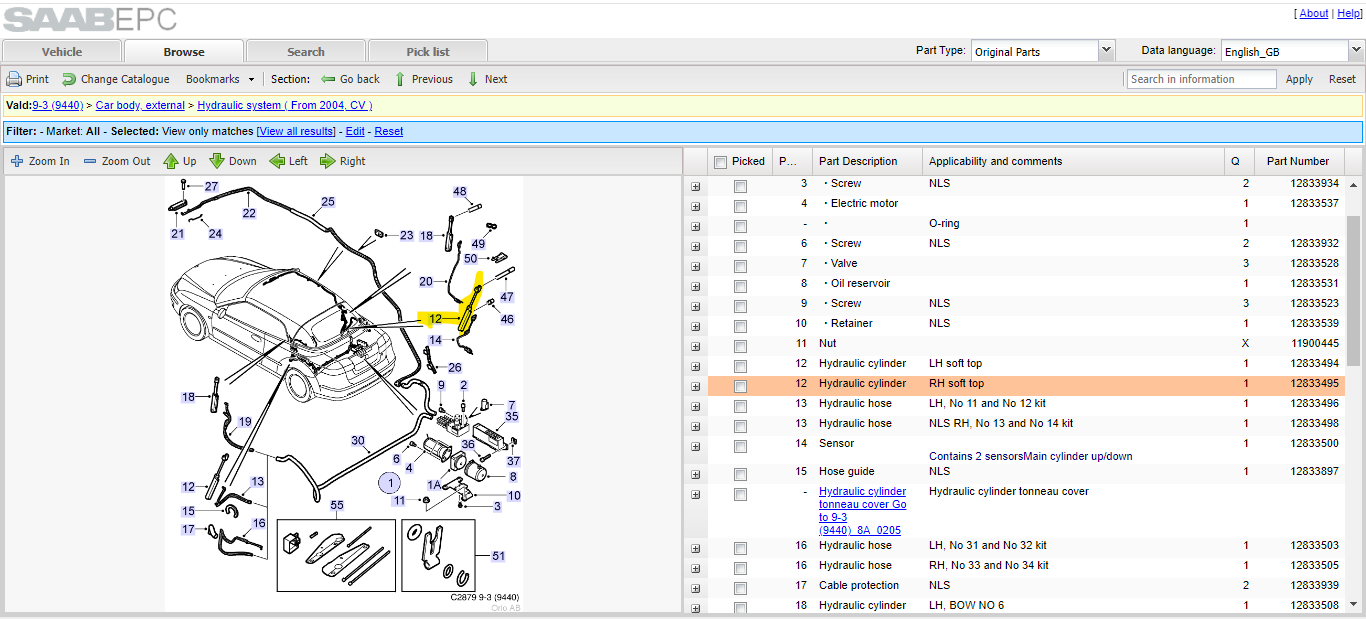Click the Print icon in the toolbar
1366x619 pixels.
coord(14,79)
